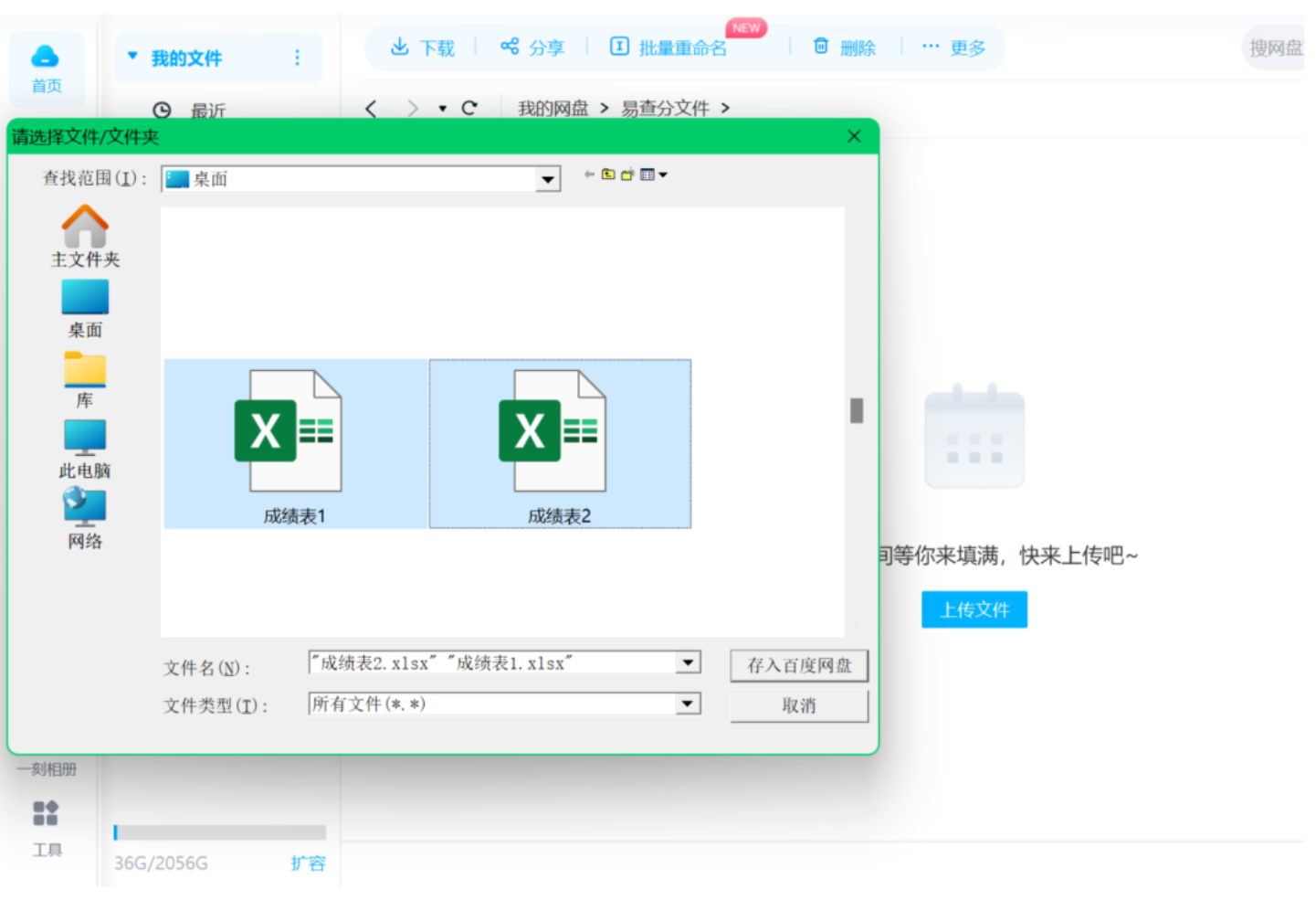This screenshot has height=900, width=1316.
Task: Expand the 文件类型 file type dropdown
Action: coord(689,704)
